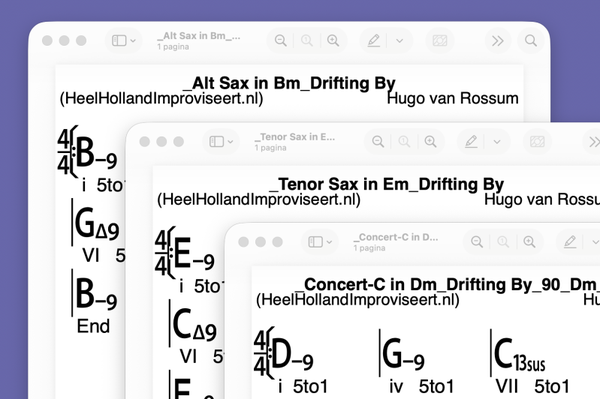Click the form-fill button in Tenor Sax window
Viewport: 600px width, 399px height.
pos(537,142)
